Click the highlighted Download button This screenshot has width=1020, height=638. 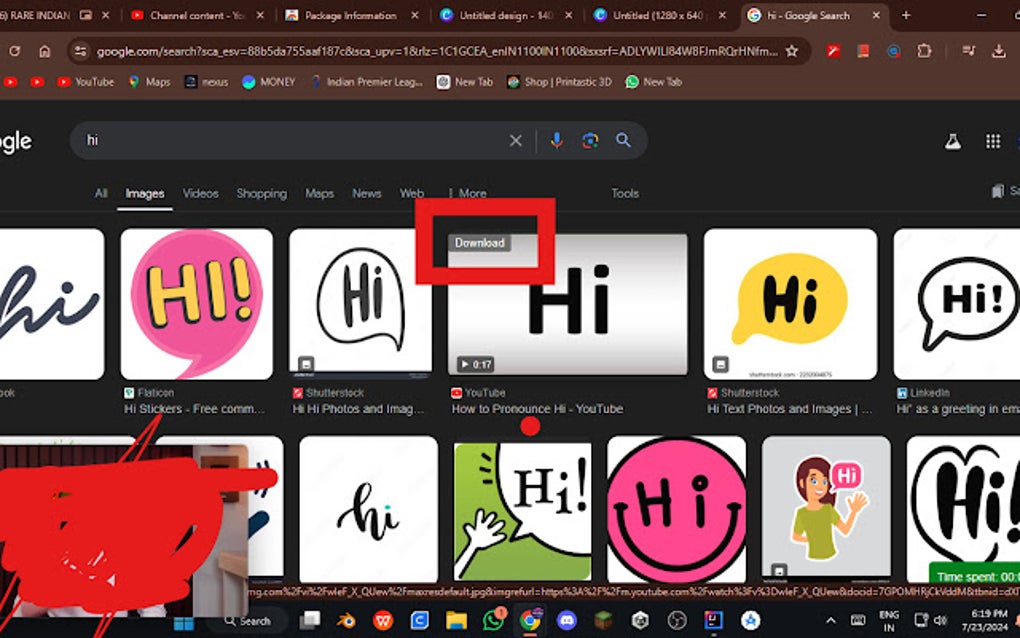pos(480,242)
